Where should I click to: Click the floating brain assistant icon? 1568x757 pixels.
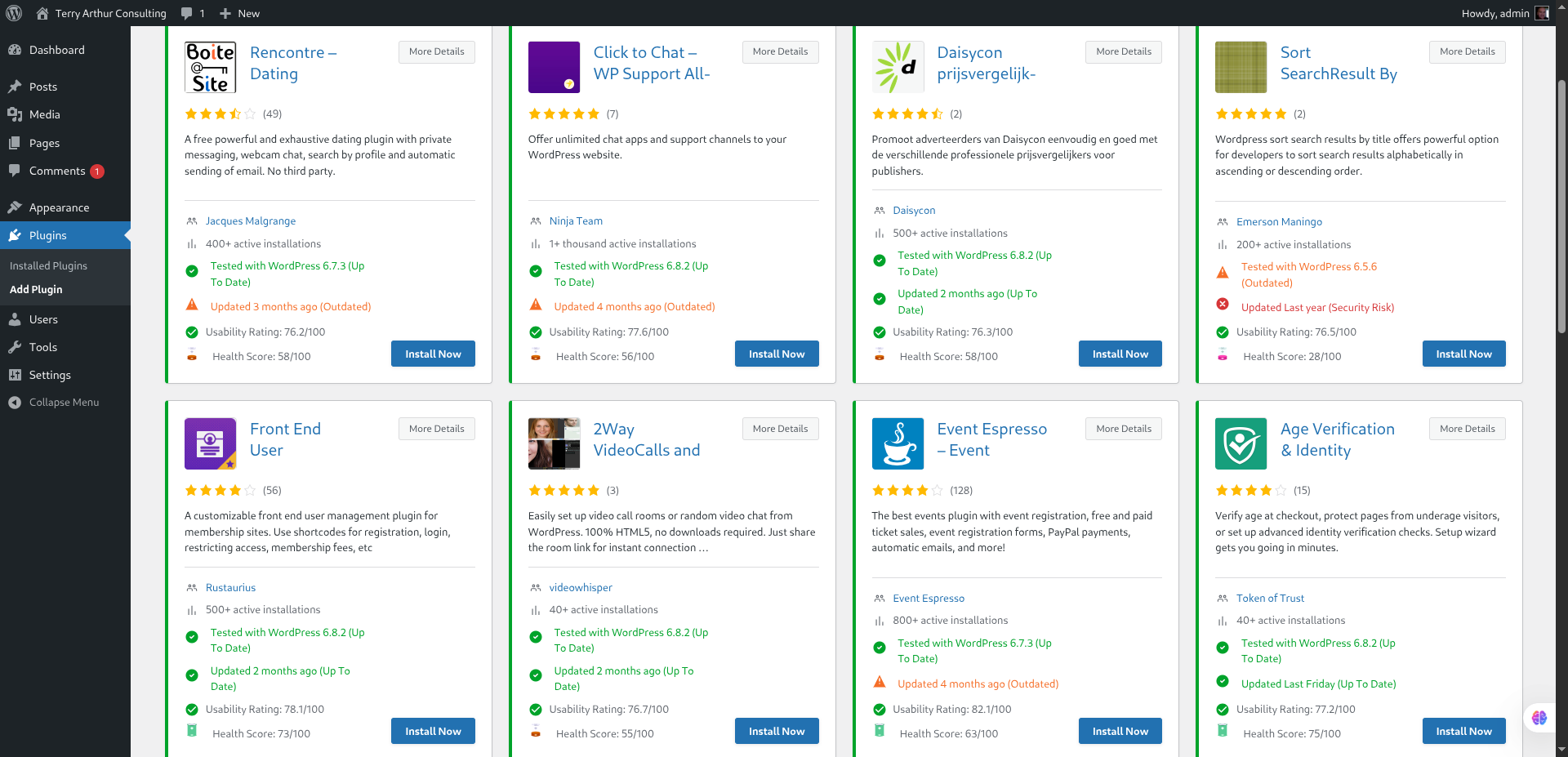[x=1539, y=718]
